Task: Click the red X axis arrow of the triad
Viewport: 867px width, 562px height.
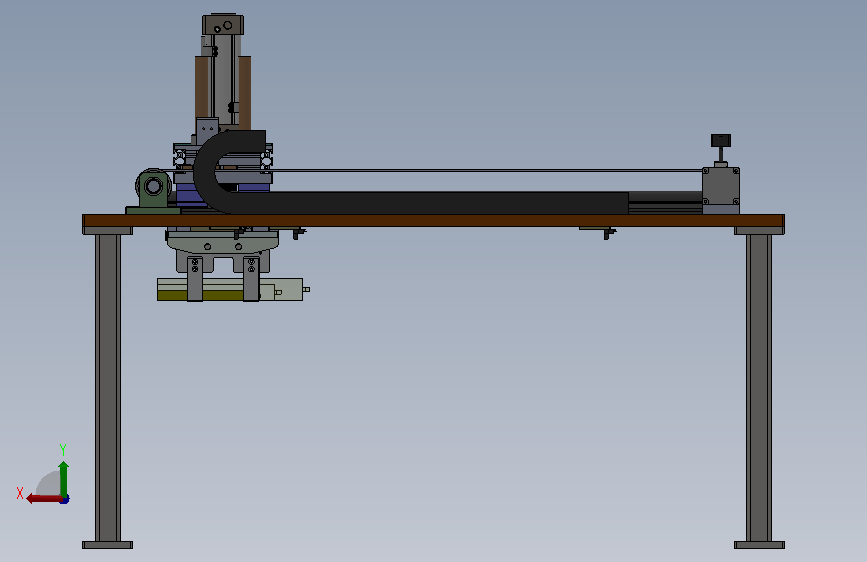Action: click(x=44, y=499)
